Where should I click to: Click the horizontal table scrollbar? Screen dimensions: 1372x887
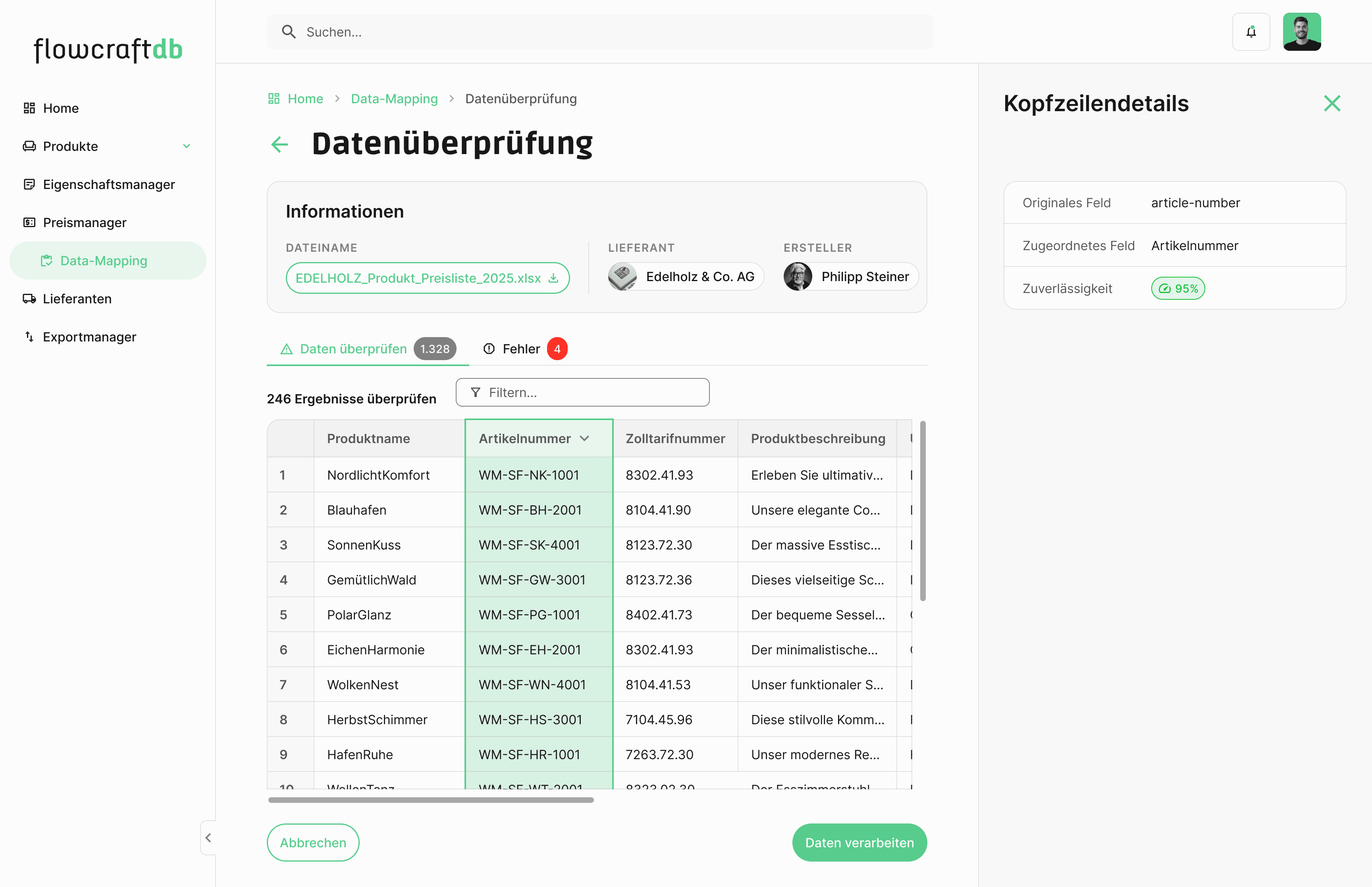coord(431,800)
